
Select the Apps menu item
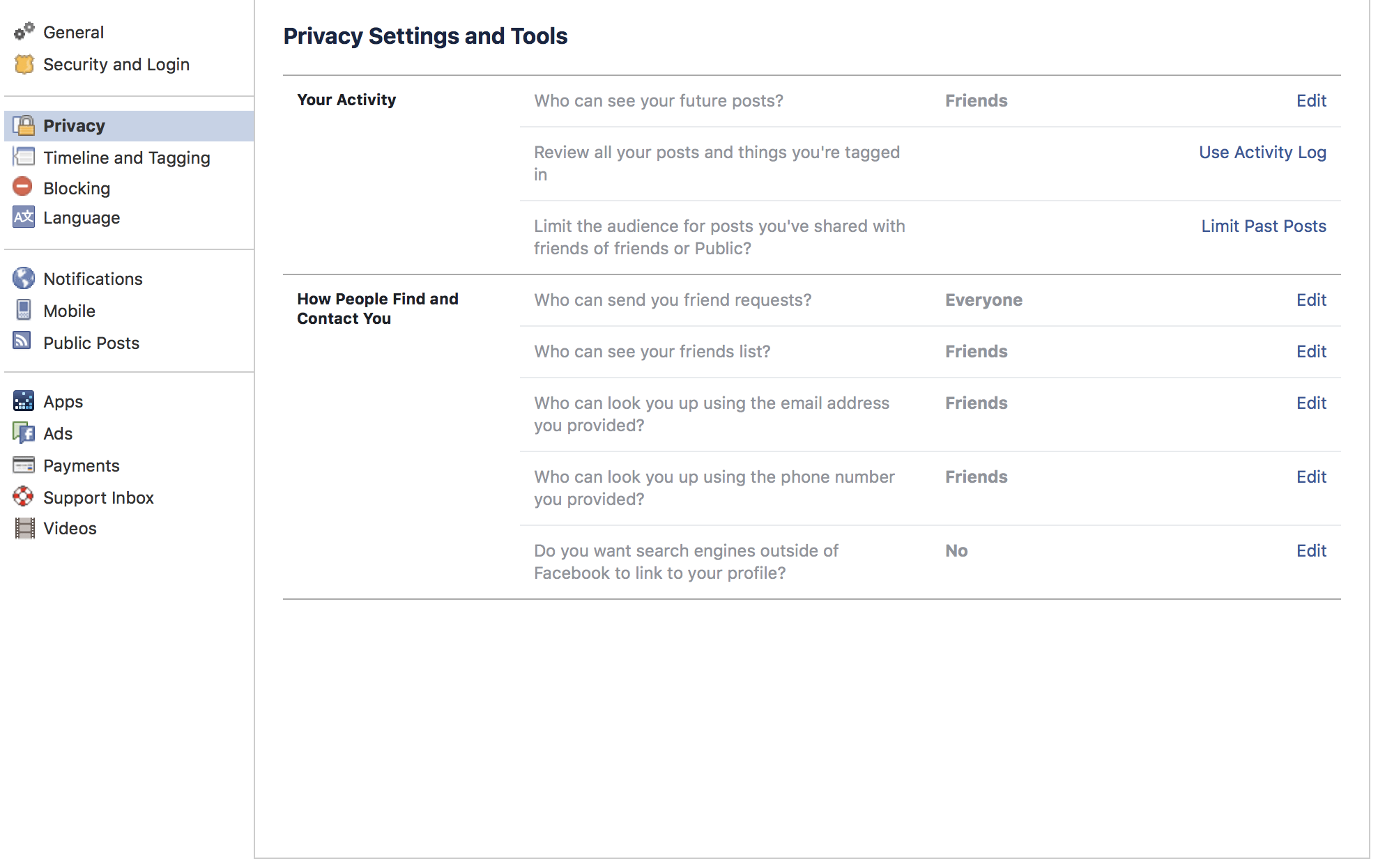click(x=62, y=401)
